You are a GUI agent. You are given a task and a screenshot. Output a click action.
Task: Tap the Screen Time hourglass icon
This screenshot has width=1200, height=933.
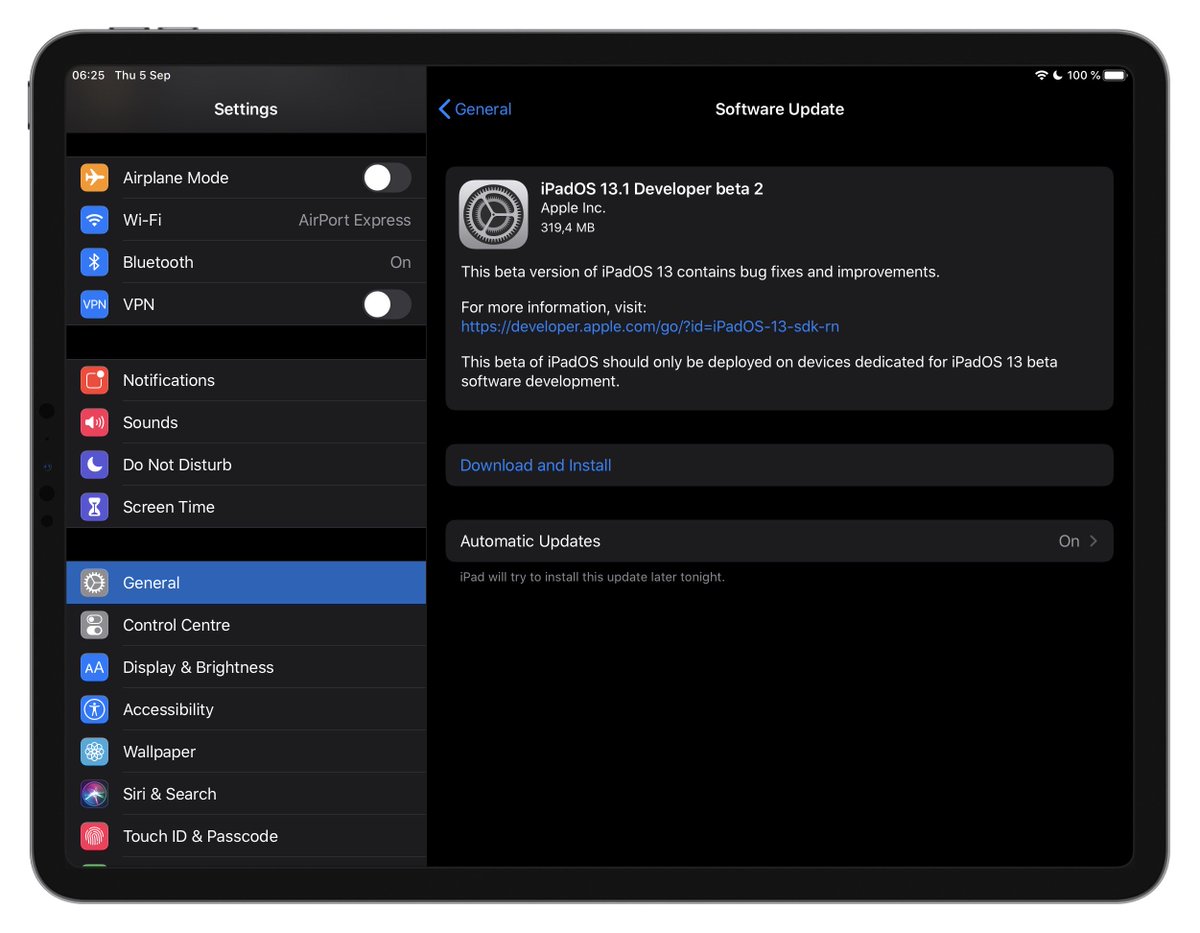93,507
